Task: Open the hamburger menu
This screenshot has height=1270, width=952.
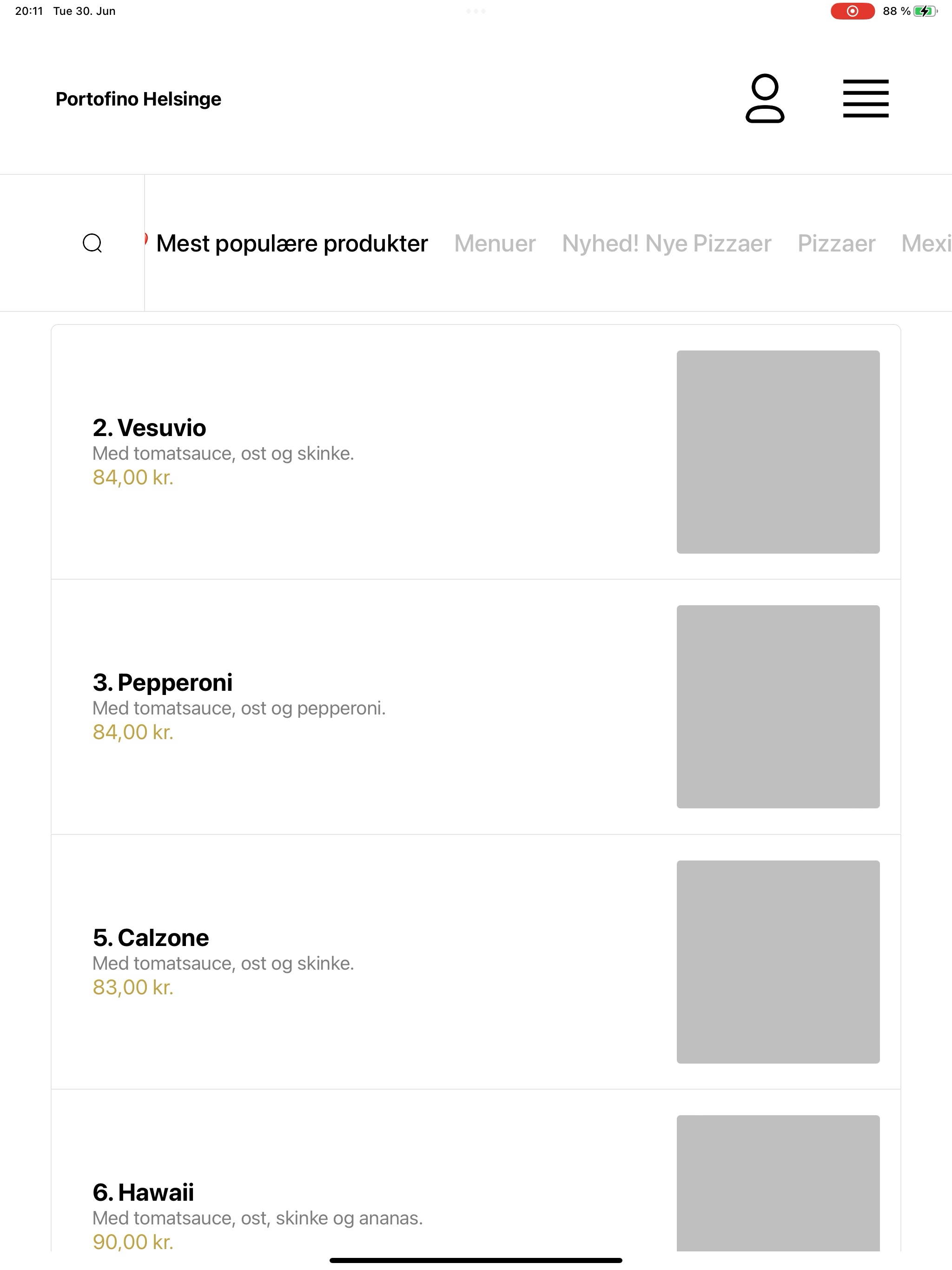Action: click(866, 99)
